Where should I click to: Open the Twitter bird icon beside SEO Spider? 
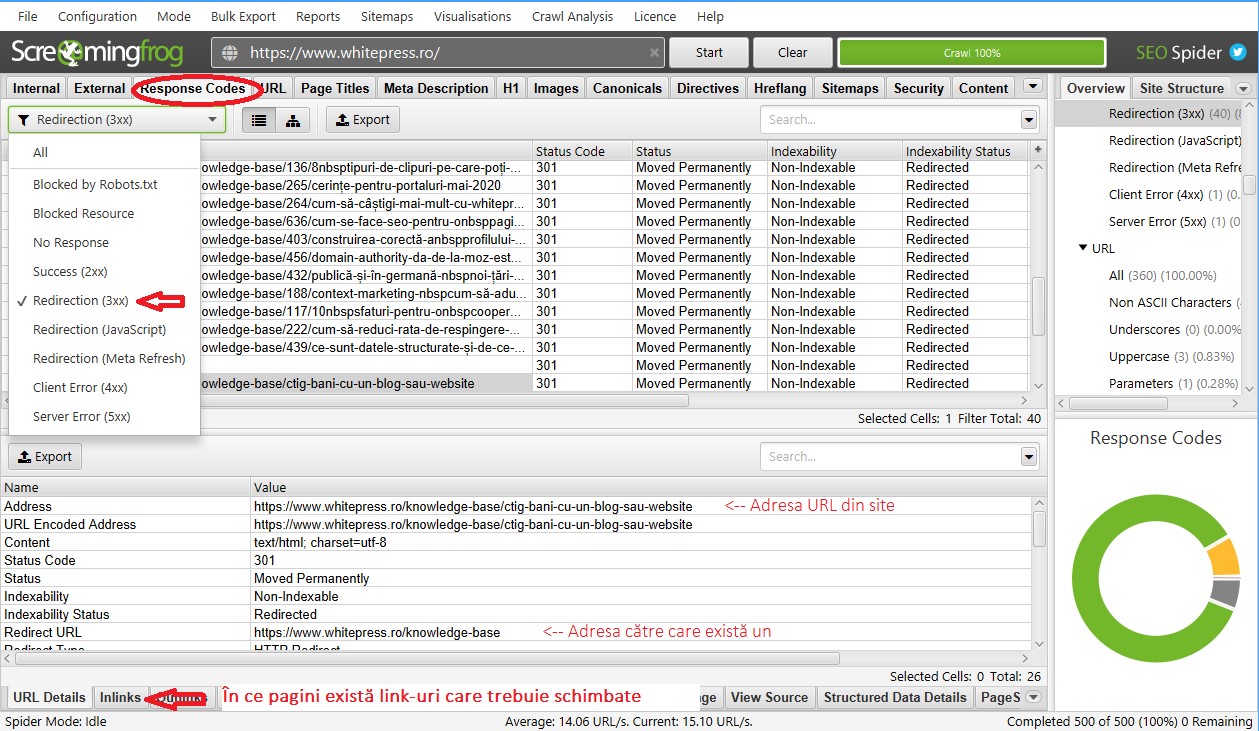point(1238,52)
